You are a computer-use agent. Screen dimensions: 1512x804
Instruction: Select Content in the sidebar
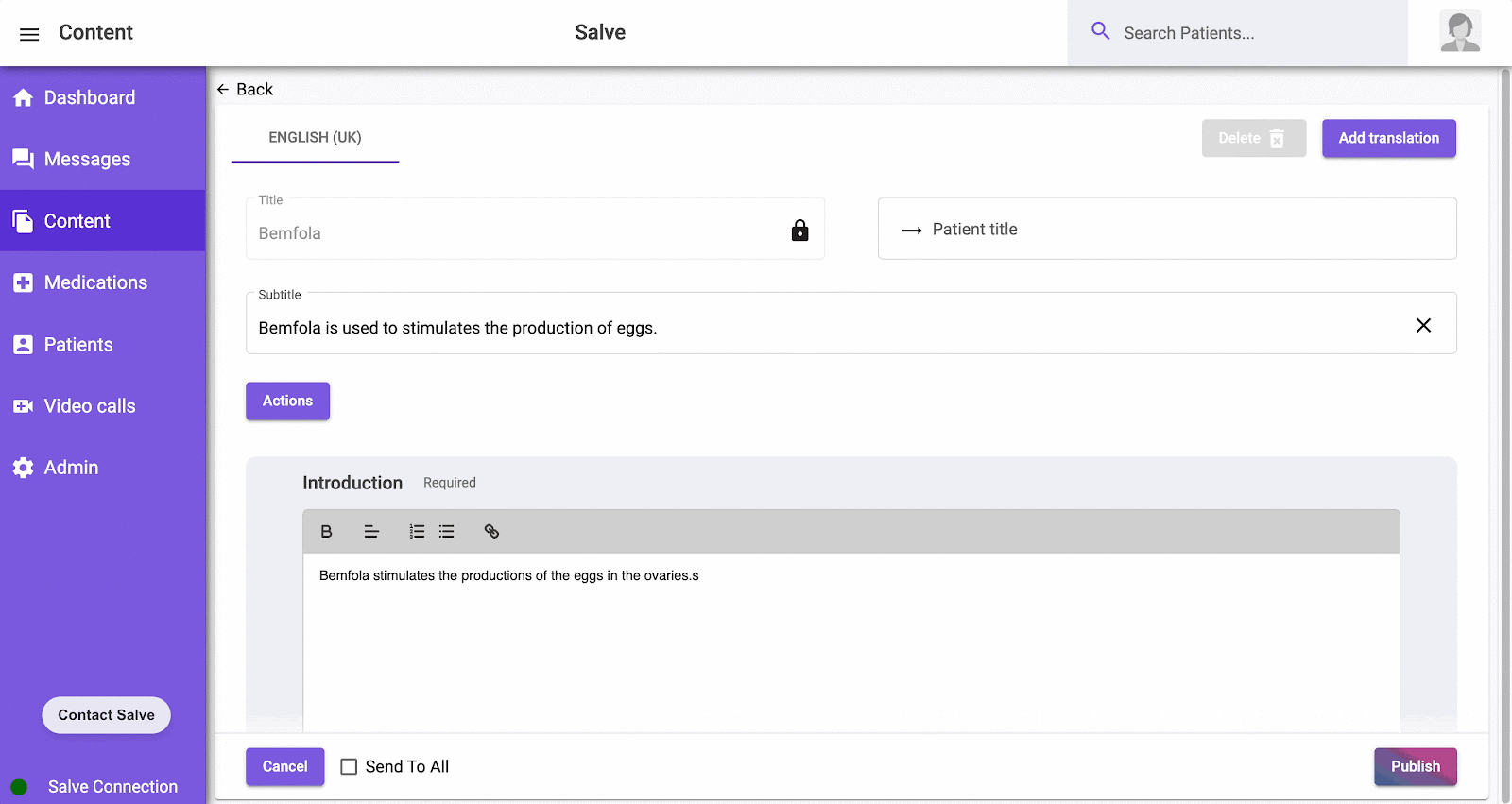pos(102,220)
